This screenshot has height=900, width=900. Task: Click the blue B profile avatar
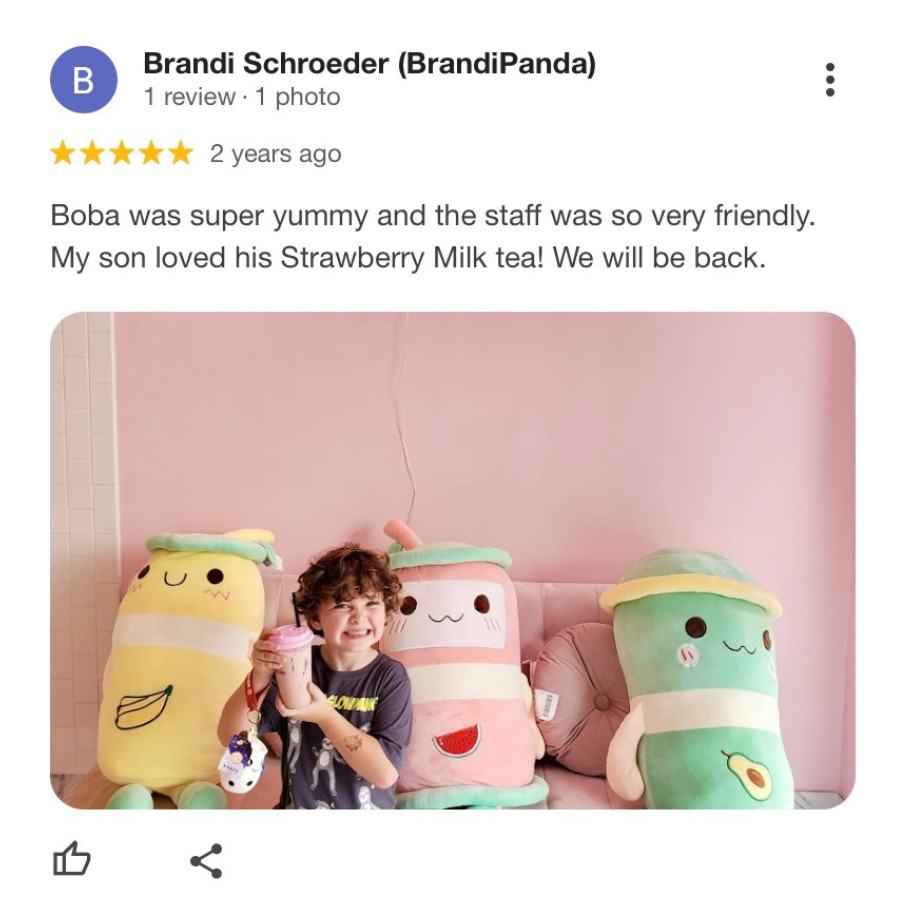(x=84, y=80)
